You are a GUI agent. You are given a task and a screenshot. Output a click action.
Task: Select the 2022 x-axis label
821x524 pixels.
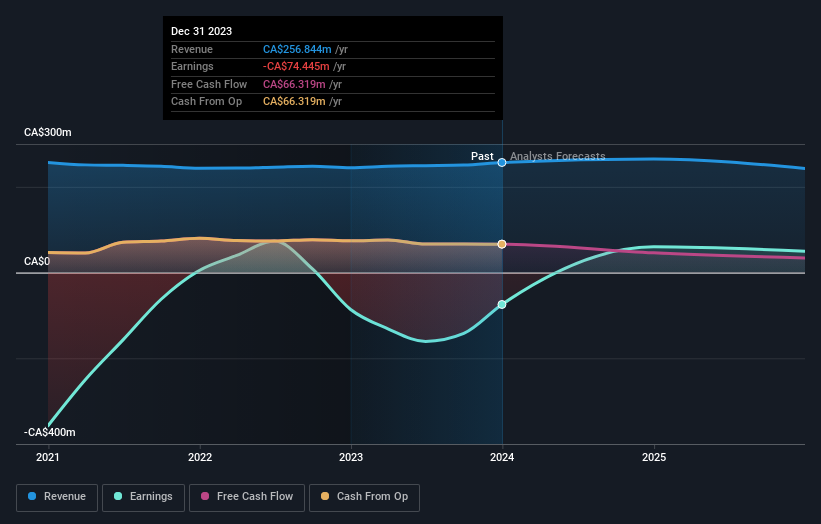click(200, 458)
